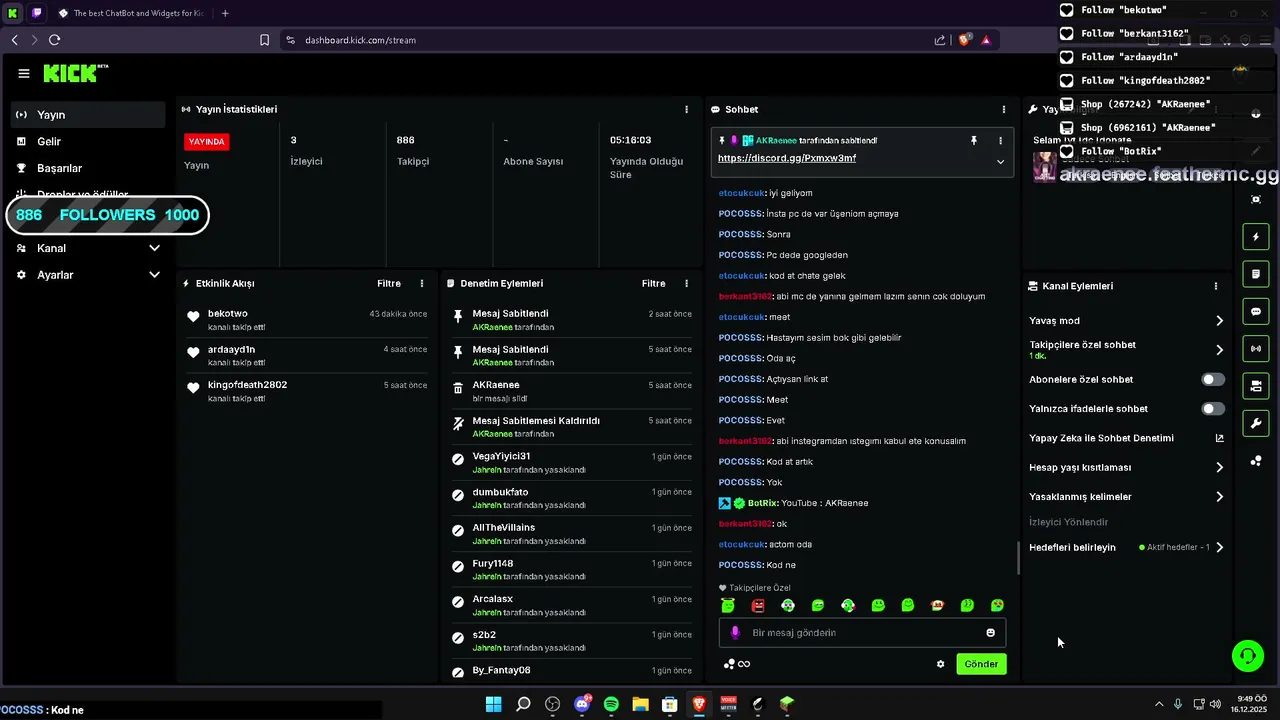Go to Yayın in left sidebar
1280x720 pixels.
88,115
